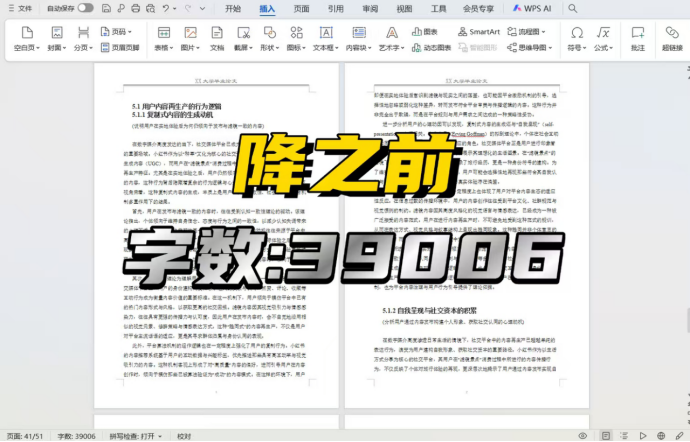Click the circular-arrow icon after the save icon

pyautogui.click(x=121, y=8)
